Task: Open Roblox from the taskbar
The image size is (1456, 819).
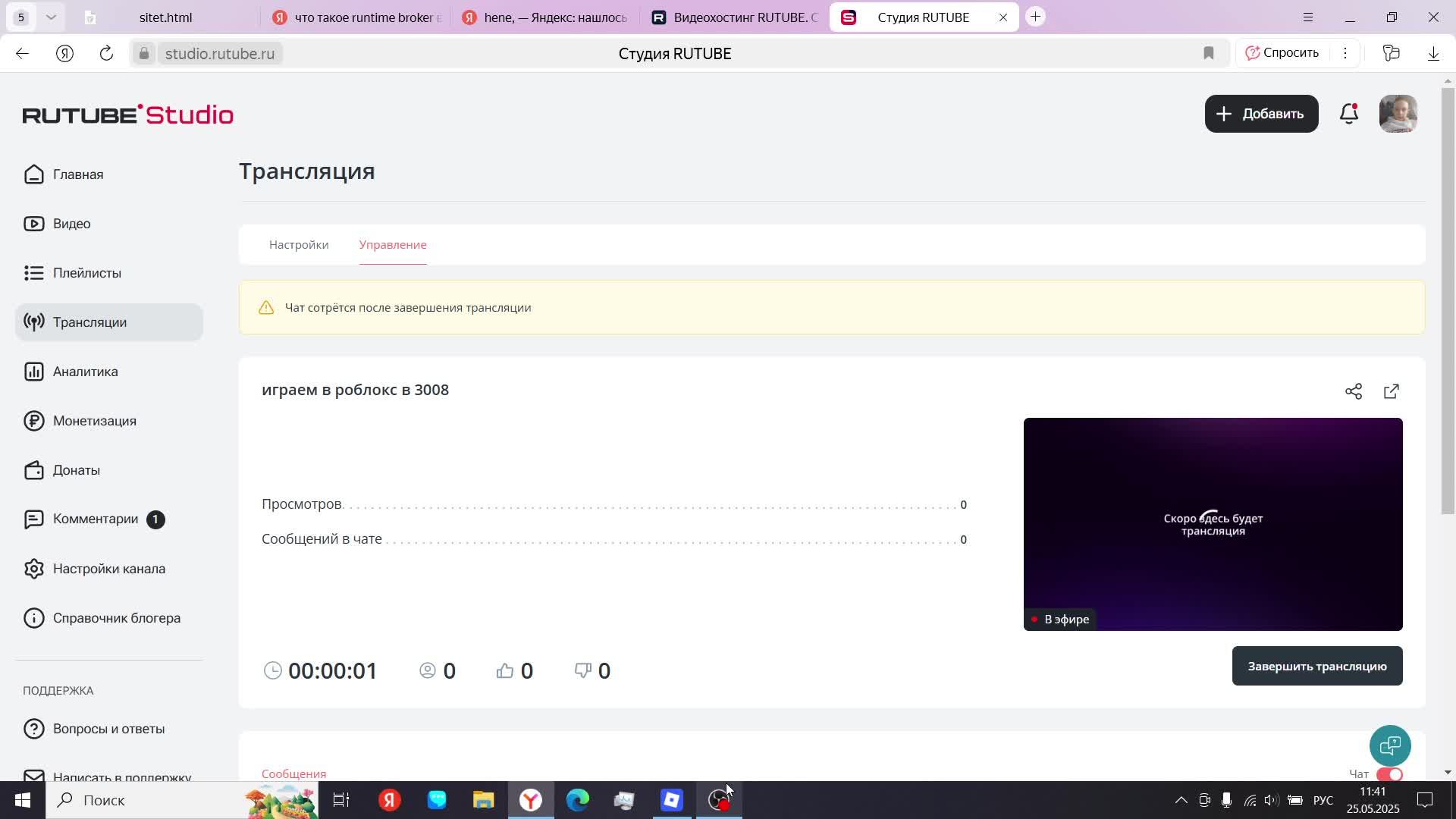Action: (671, 800)
